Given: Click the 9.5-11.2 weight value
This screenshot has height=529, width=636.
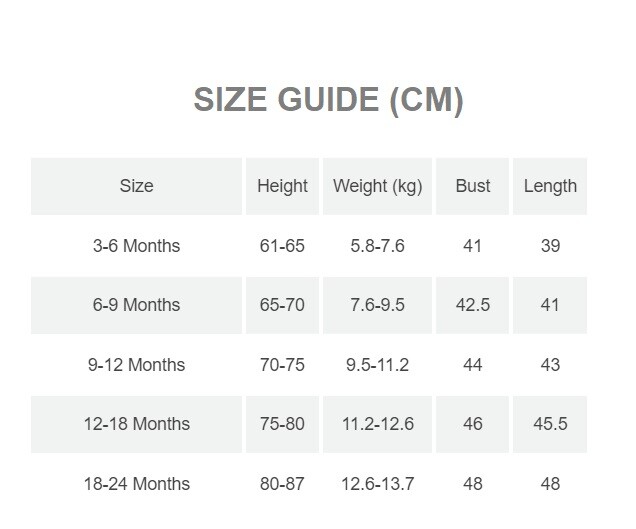Looking at the screenshot, I should point(377,365).
